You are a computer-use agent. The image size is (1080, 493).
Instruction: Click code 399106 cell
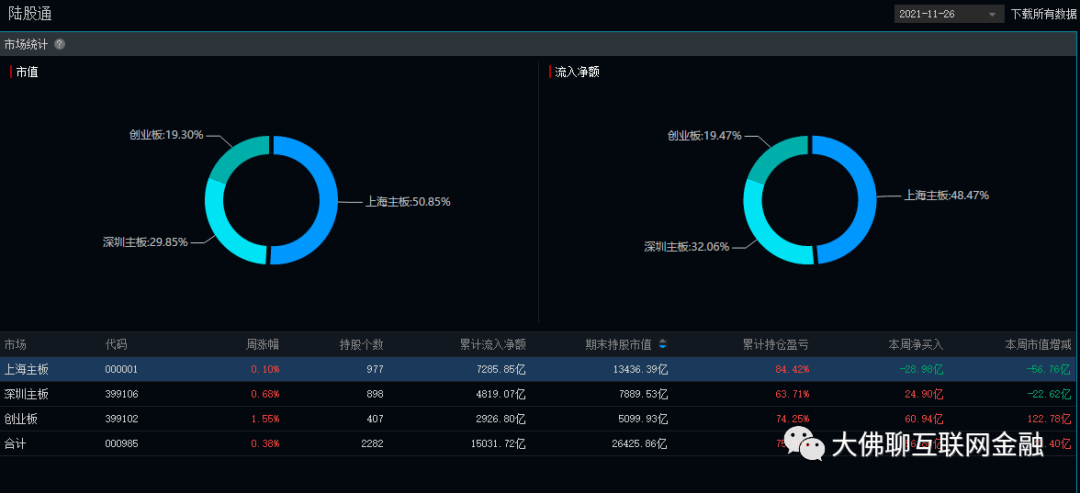(121, 395)
